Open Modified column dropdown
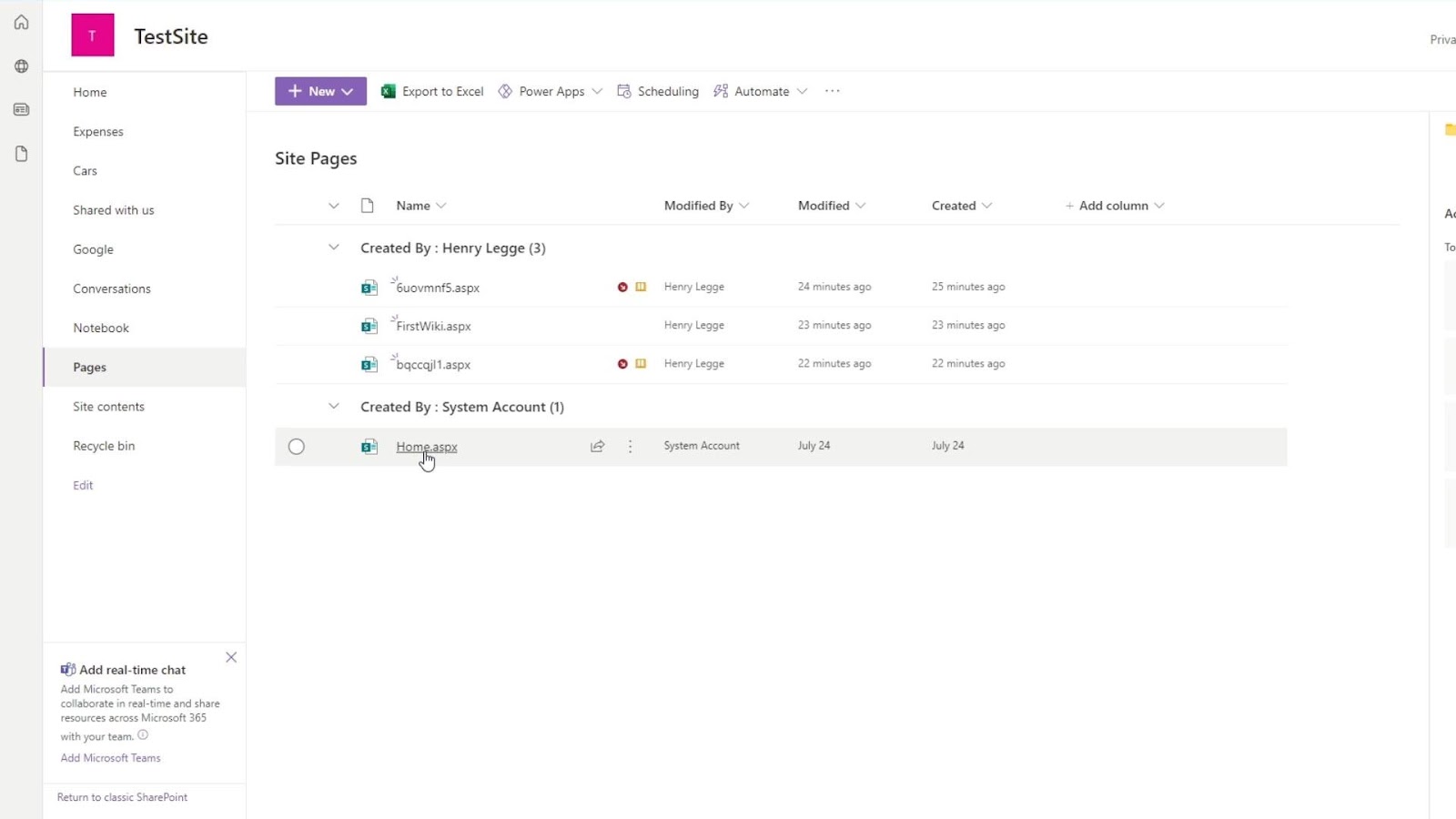1456x819 pixels. coord(861,206)
